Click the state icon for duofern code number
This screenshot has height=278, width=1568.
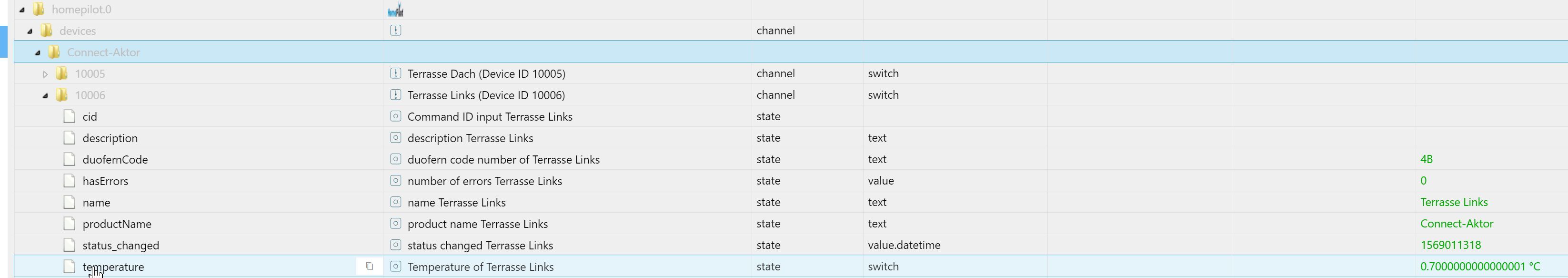396,159
